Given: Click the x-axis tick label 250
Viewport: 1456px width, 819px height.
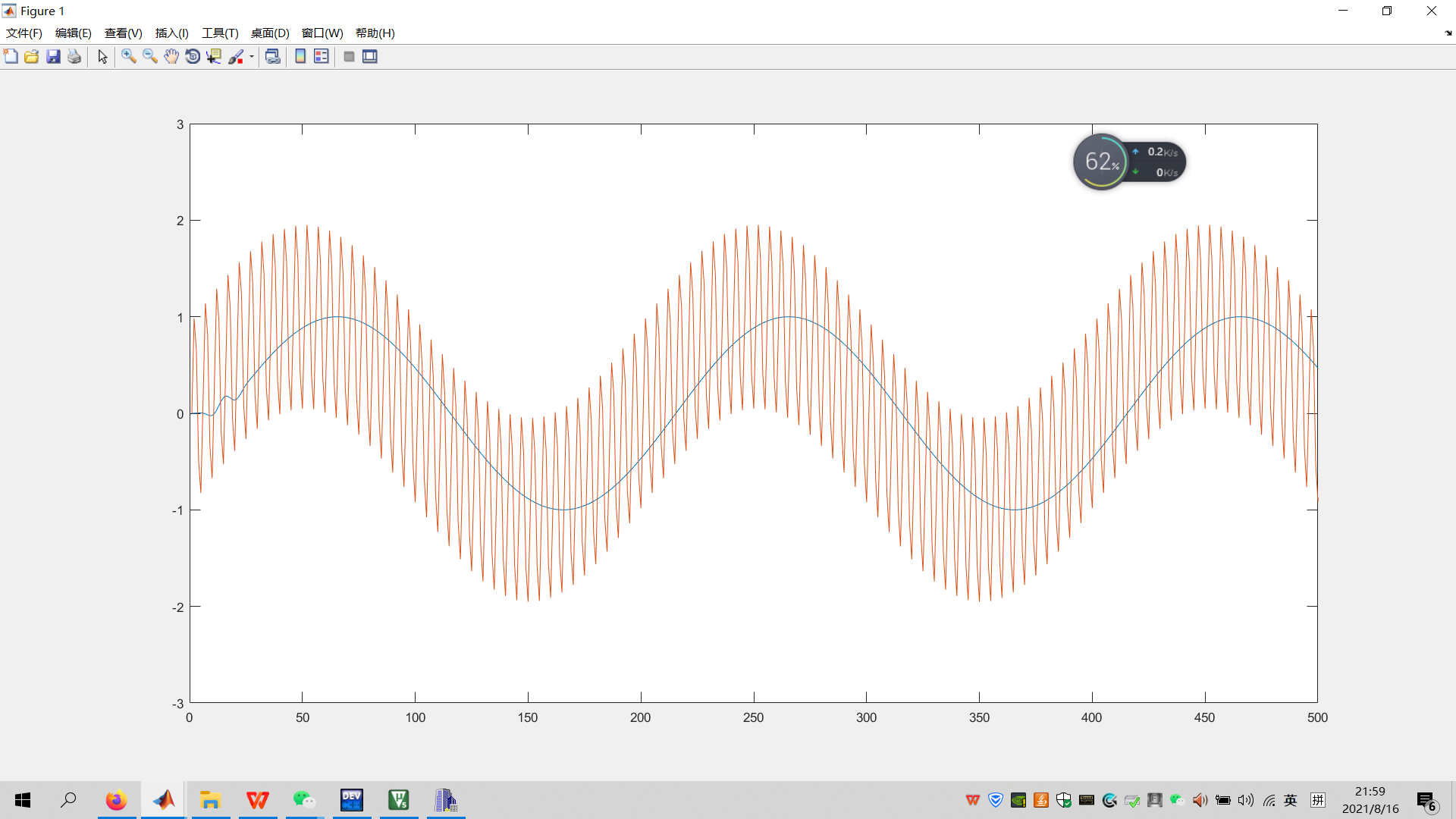Looking at the screenshot, I should (x=753, y=717).
